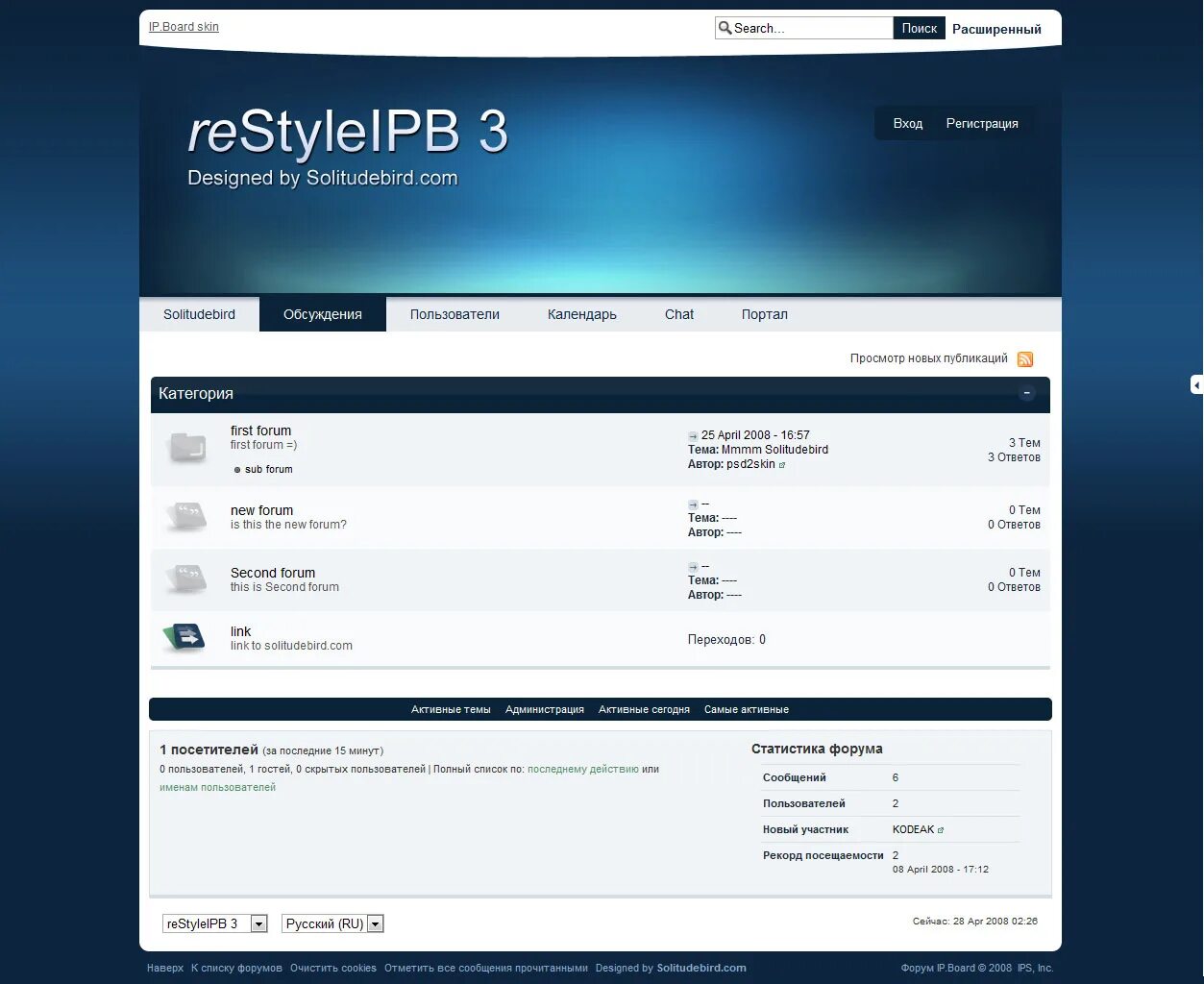Open the first forum title
Viewport: 1204px width, 984px height.
coord(260,431)
